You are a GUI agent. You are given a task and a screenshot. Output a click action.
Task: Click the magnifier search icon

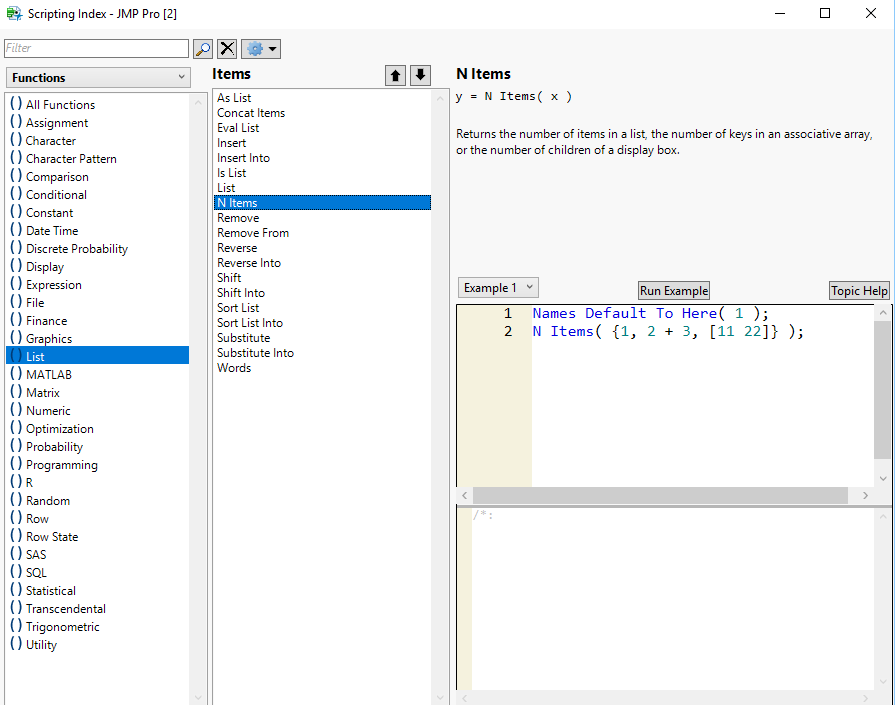pos(203,49)
